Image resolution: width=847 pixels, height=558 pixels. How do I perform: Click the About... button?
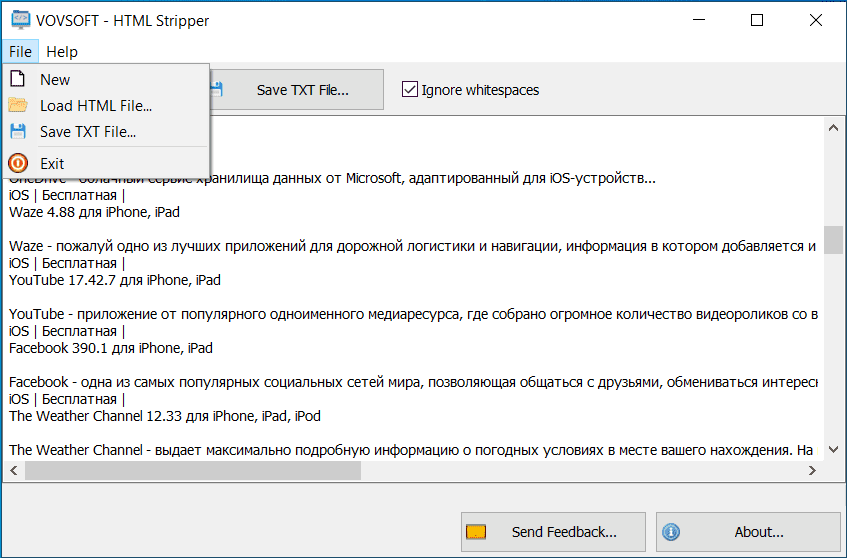(748, 532)
